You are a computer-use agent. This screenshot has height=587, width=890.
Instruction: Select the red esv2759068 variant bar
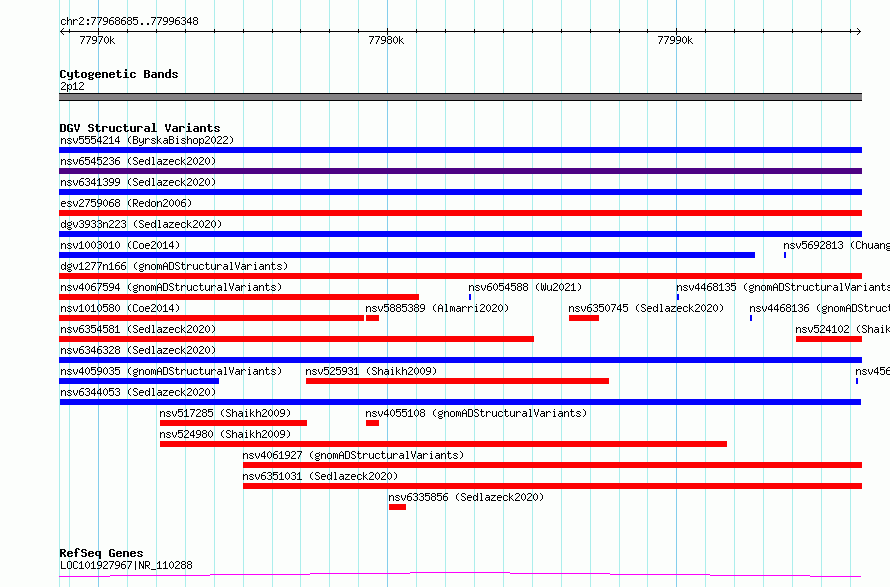[x=460, y=213]
